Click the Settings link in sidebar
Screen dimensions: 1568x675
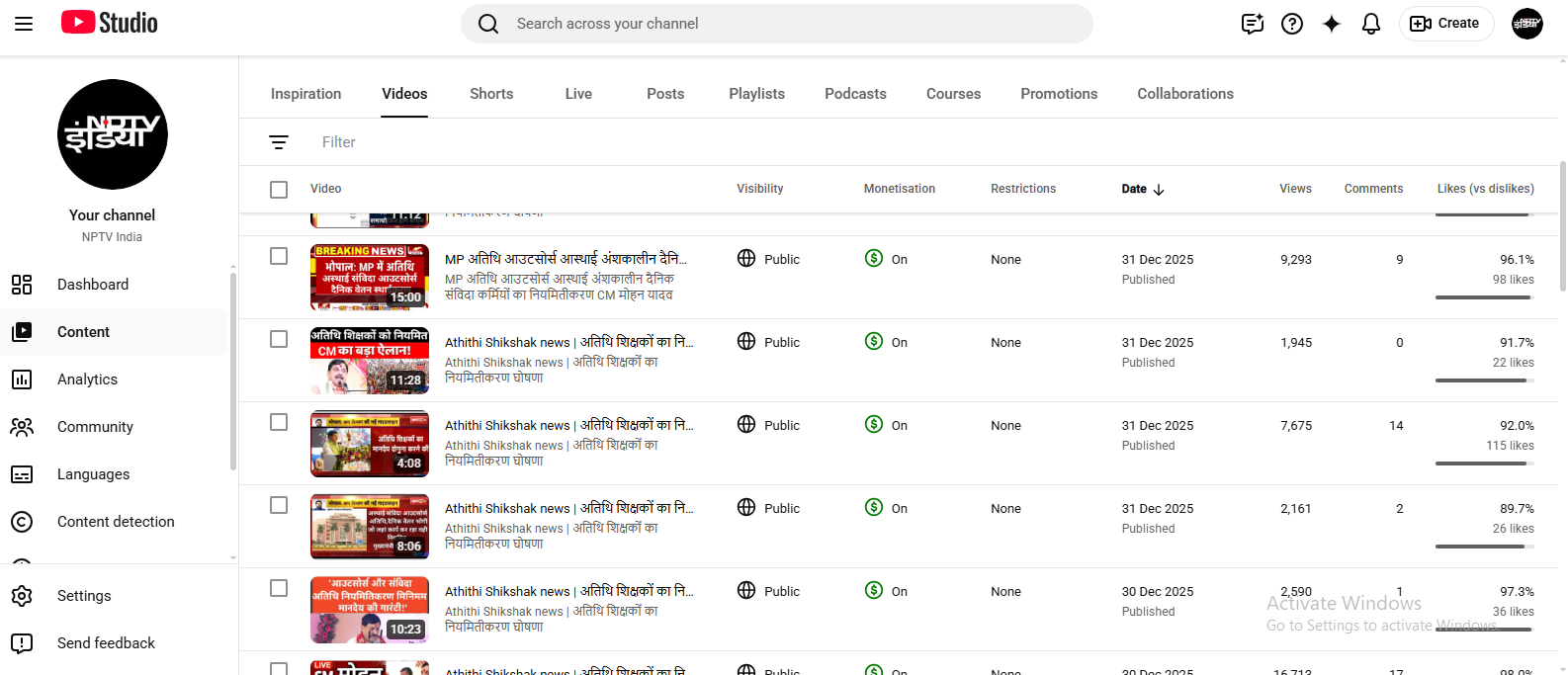84,596
